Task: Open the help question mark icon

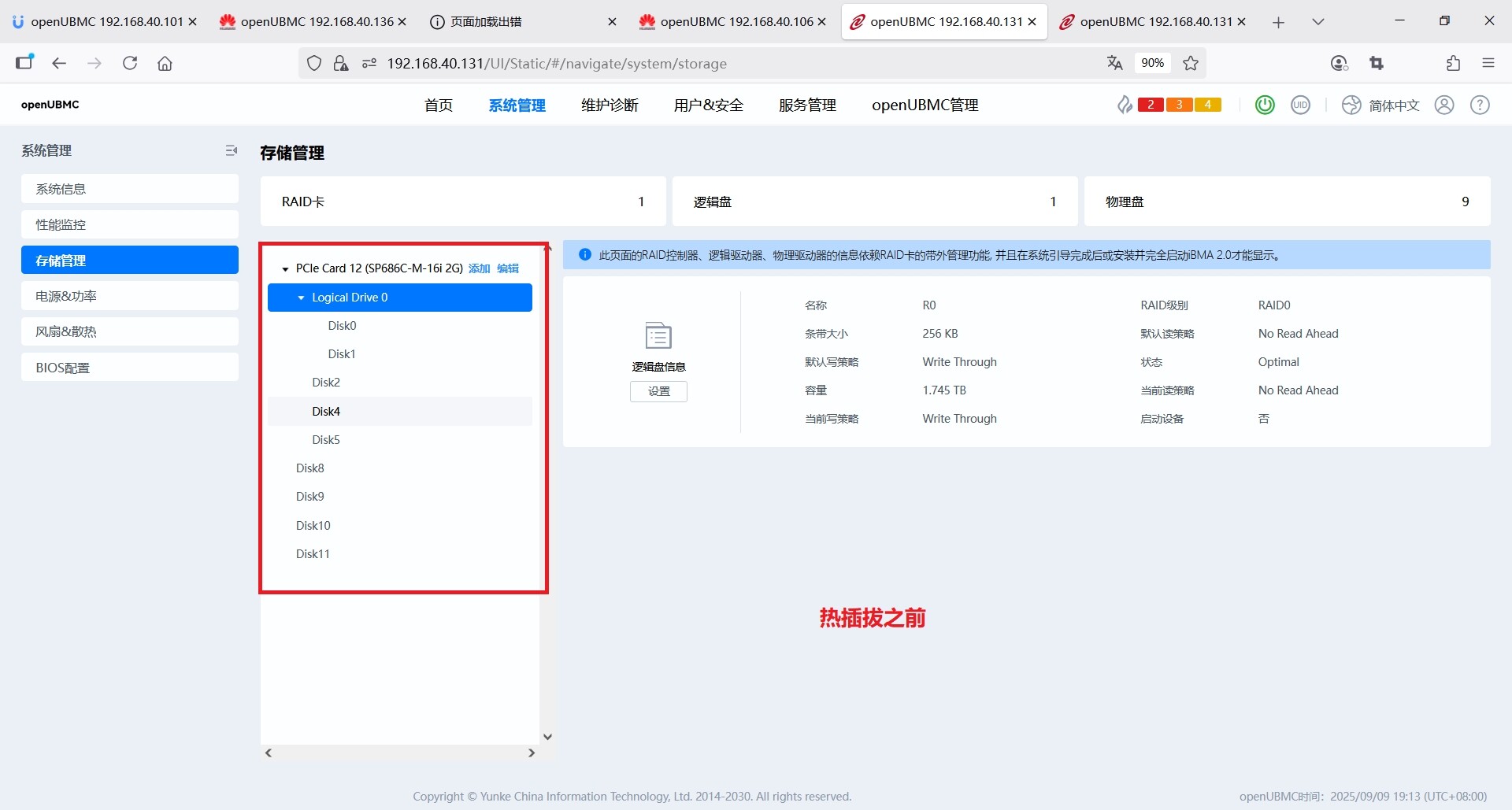Action: (x=1480, y=105)
